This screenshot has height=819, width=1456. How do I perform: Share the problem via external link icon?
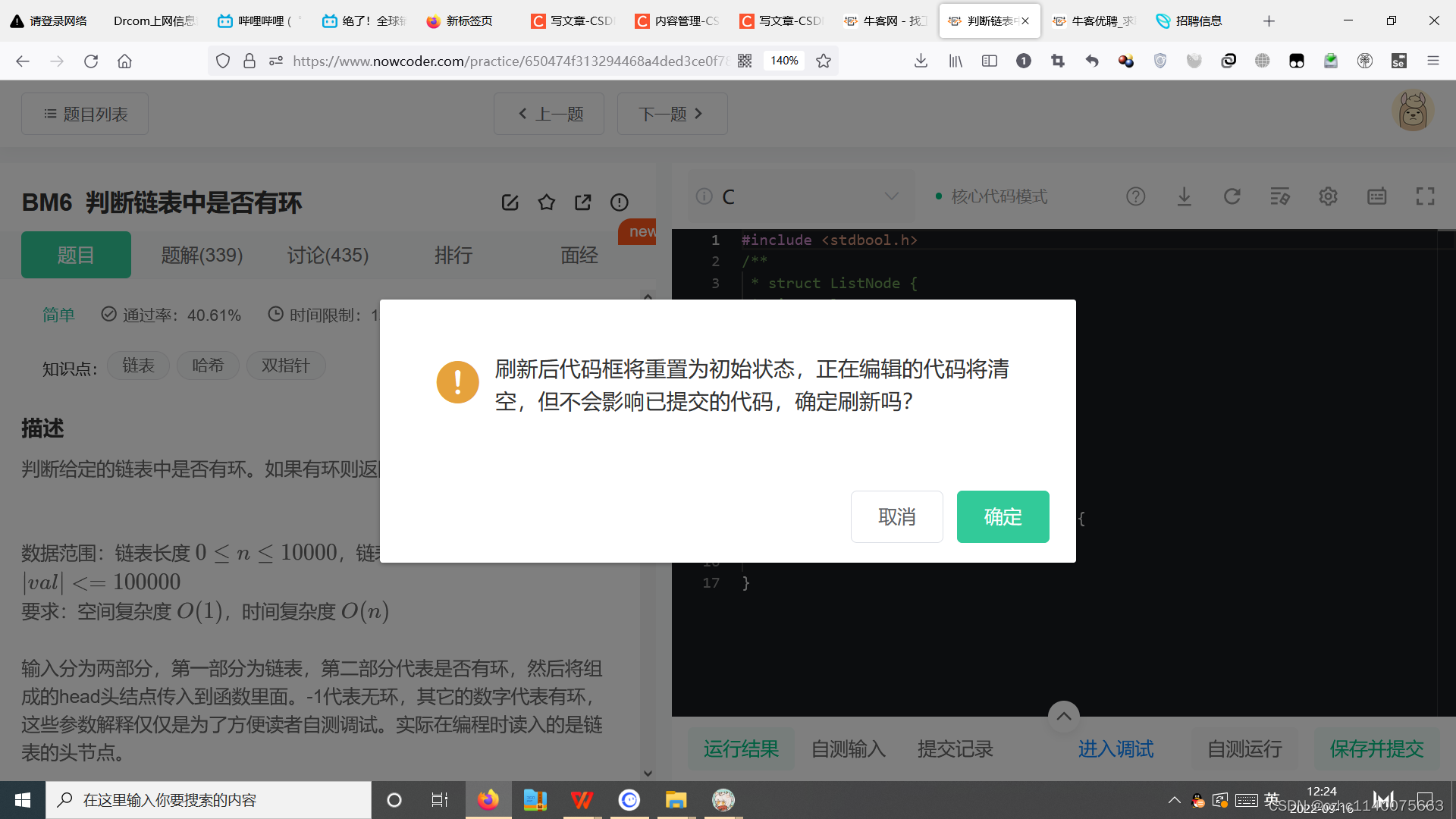pyautogui.click(x=582, y=202)
